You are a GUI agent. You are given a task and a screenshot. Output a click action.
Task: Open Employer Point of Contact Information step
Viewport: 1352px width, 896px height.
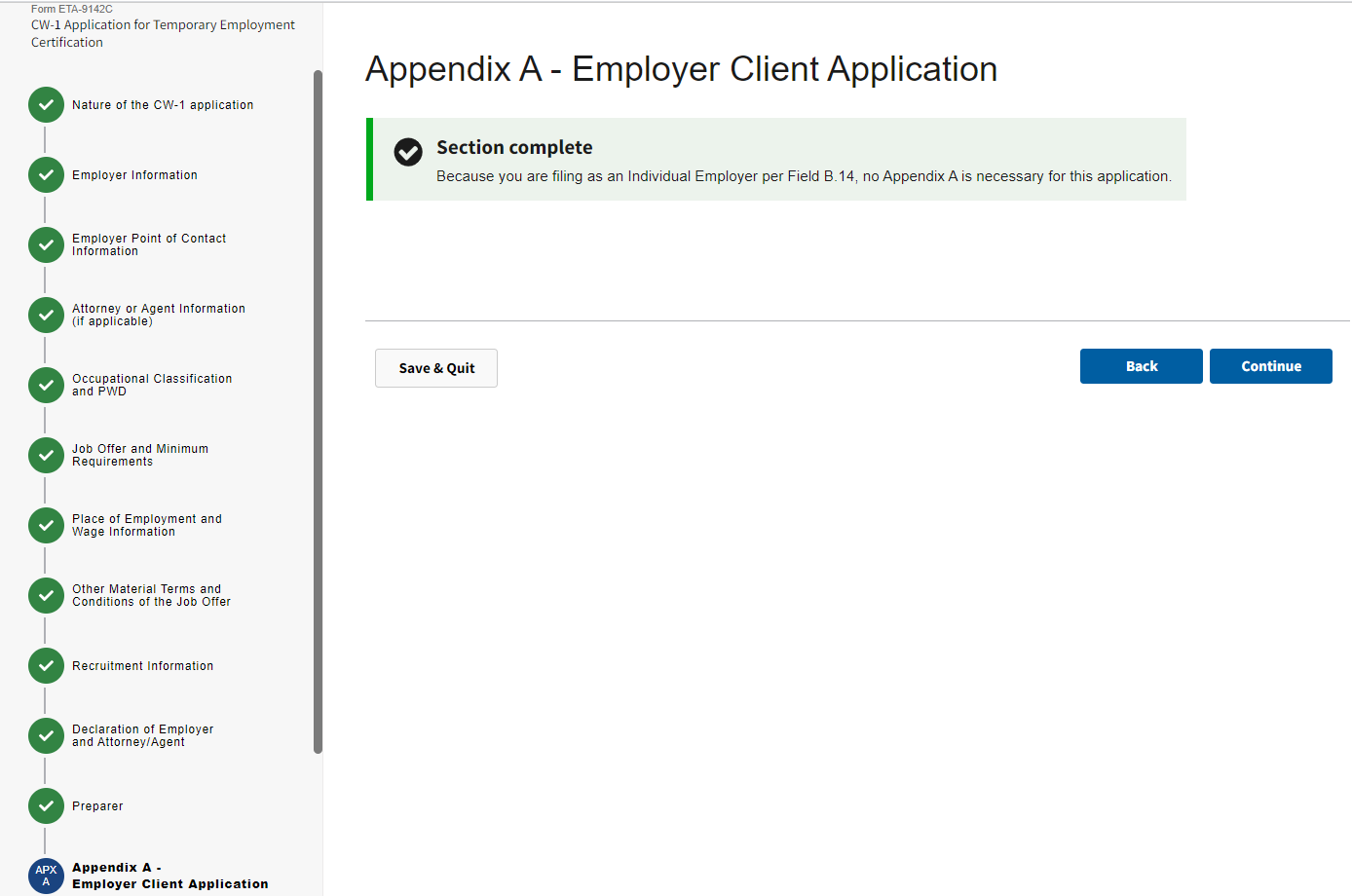tap(148, 244)
